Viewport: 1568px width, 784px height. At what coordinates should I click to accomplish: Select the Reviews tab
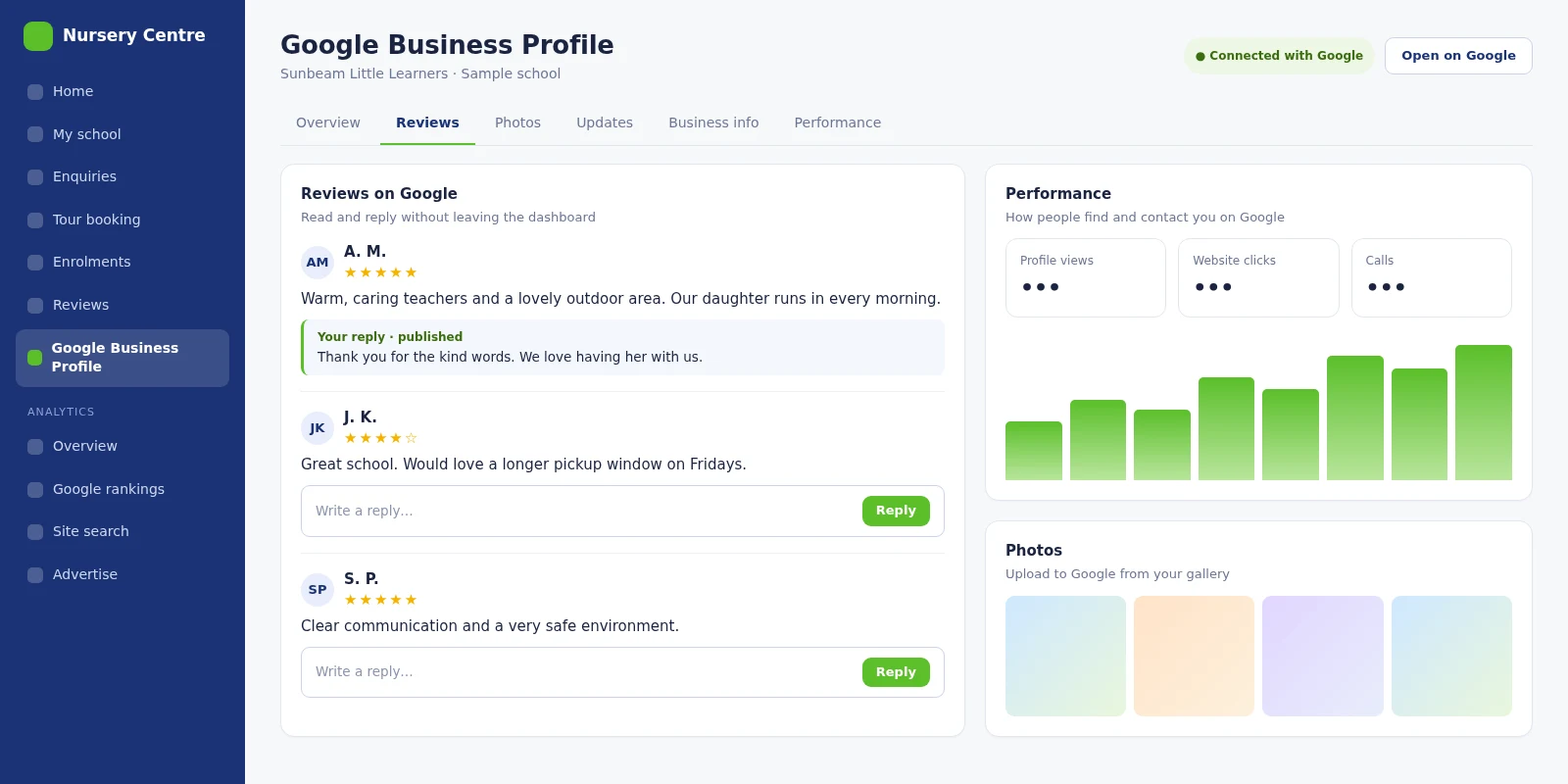coord(427,122)
